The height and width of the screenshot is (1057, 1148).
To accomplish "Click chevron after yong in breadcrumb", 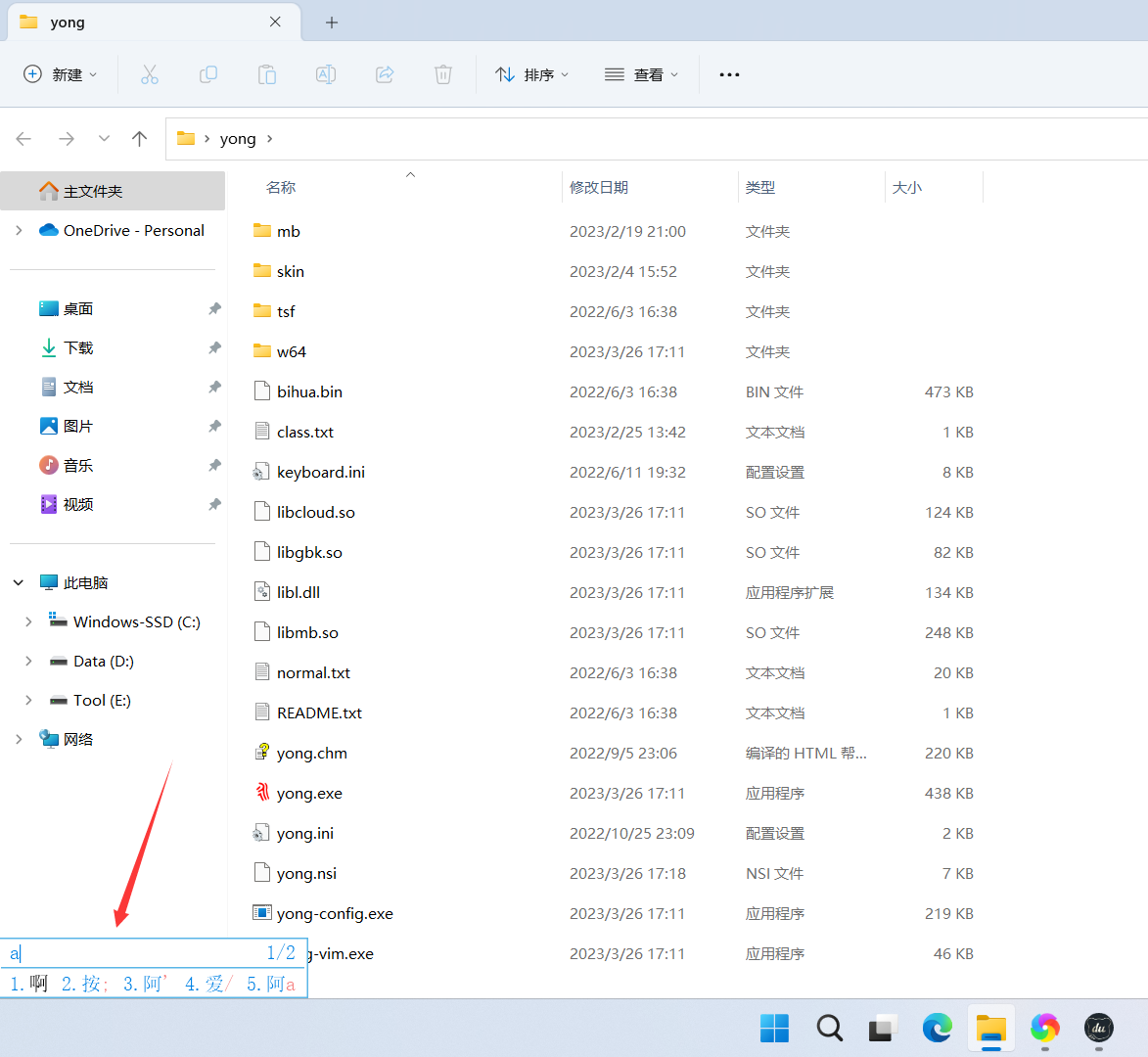I will (x=270, y=138).
